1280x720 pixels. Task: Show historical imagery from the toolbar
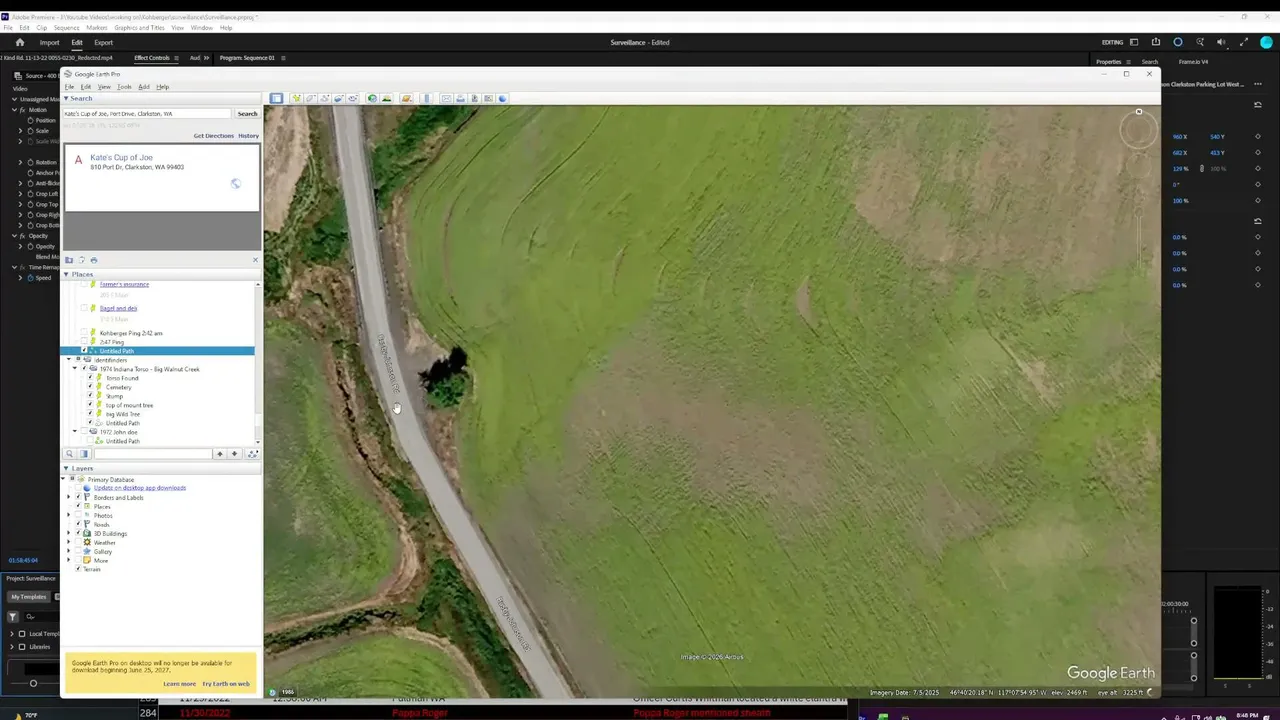click(372, 98)
